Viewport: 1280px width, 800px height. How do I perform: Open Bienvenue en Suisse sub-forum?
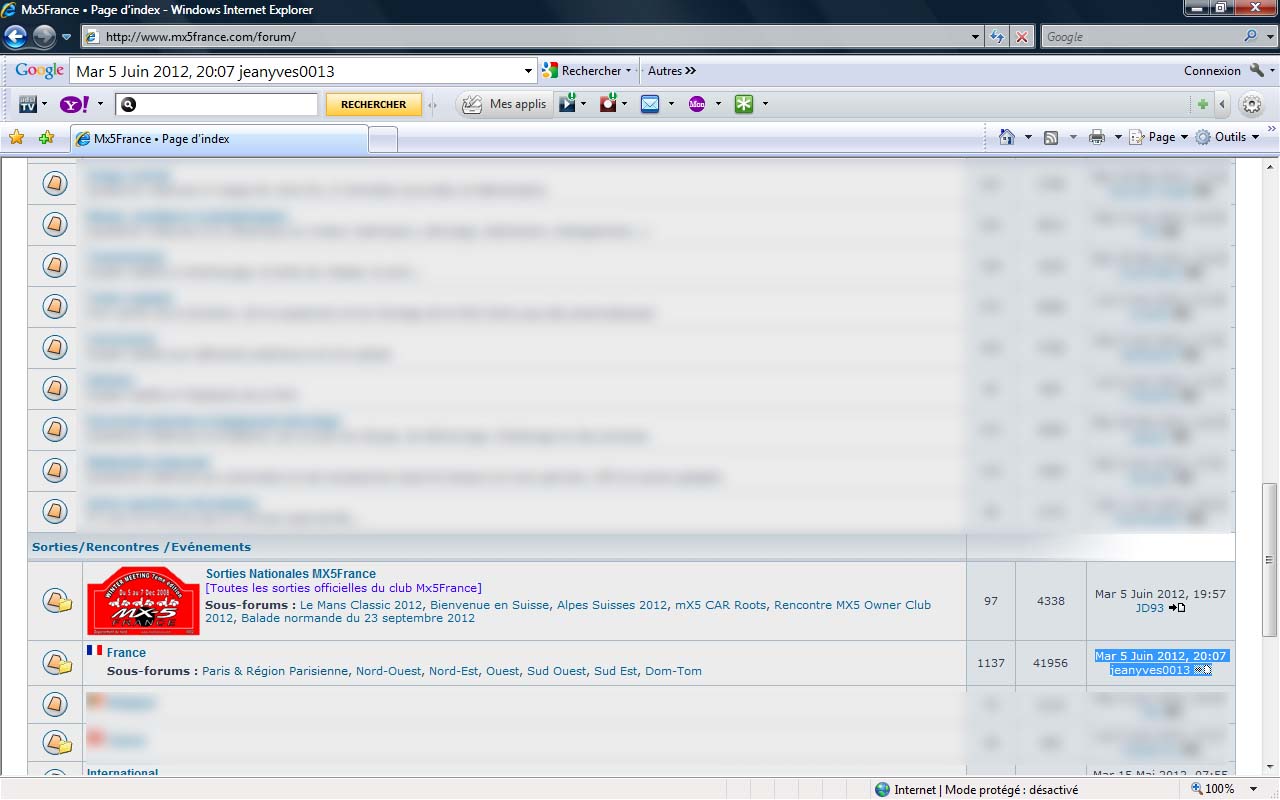tap(490, 605)
